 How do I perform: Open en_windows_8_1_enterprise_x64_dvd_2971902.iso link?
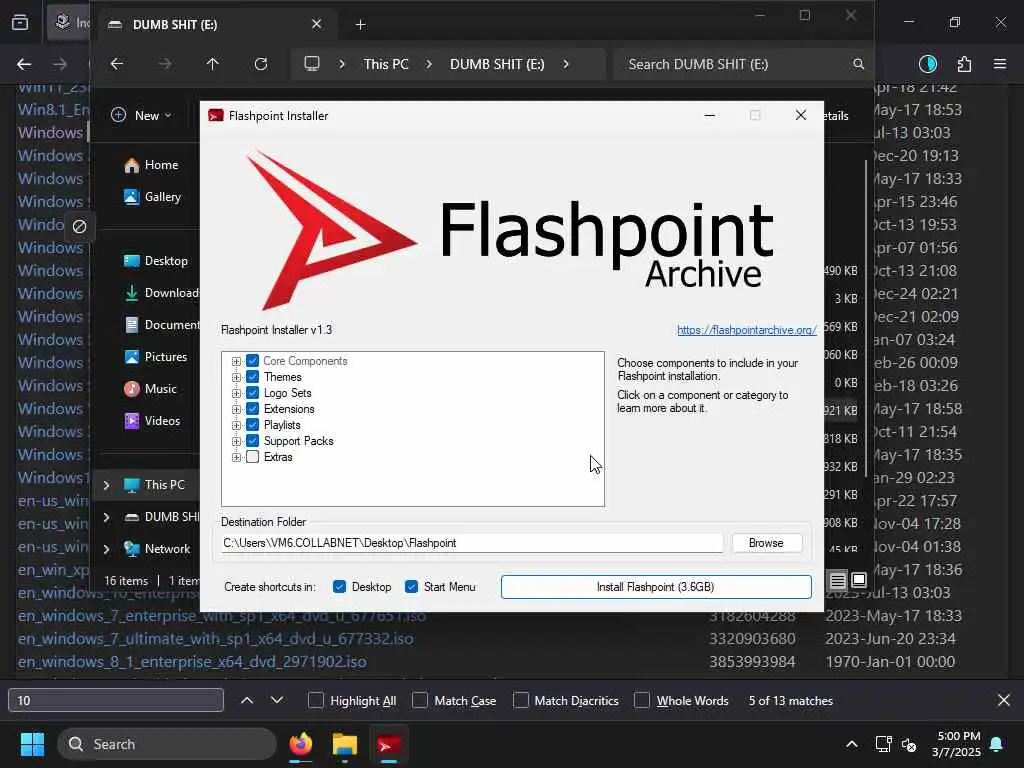click(192, 662)
